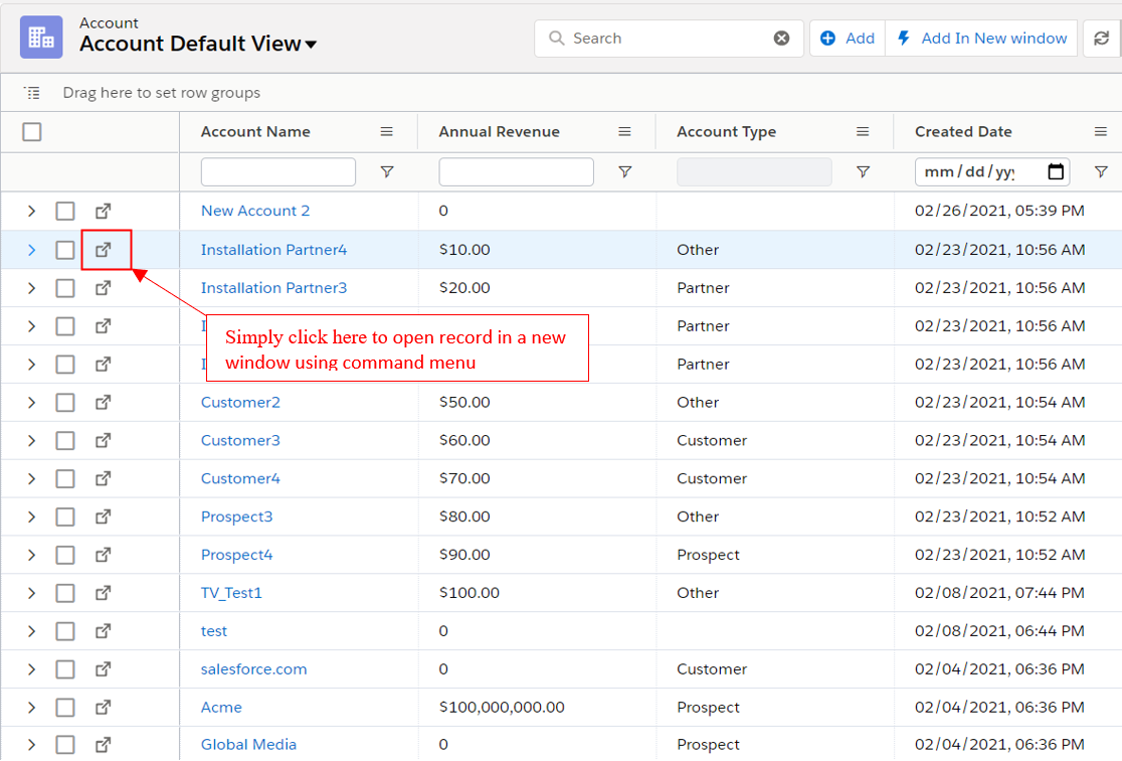Screen dimensions: 1122x761
Task: Click the Add button
Action: coord(847,38)
